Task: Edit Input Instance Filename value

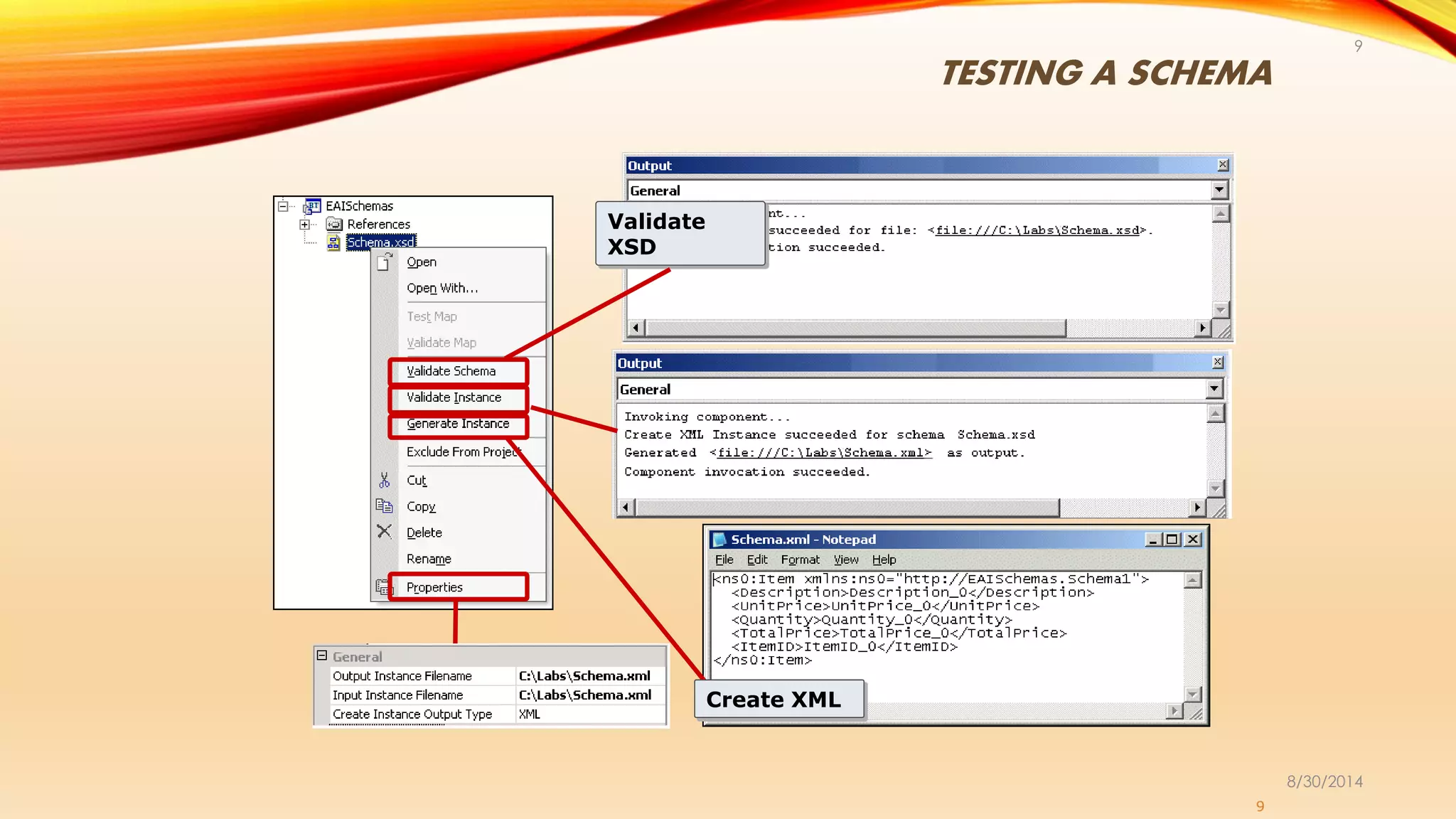Action: tap(590, 695)
